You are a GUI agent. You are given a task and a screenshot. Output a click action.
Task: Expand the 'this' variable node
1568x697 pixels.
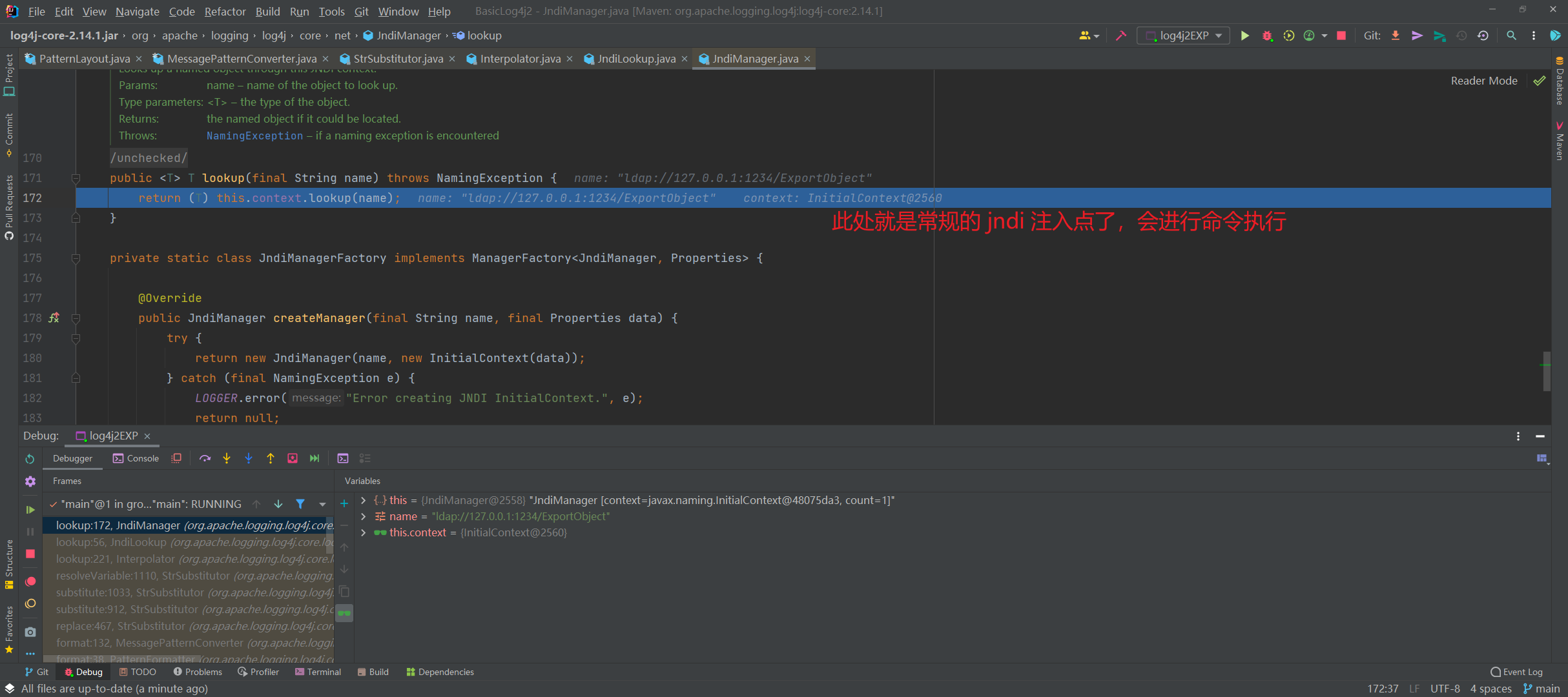pyautogui.click(x=364, y=500)
